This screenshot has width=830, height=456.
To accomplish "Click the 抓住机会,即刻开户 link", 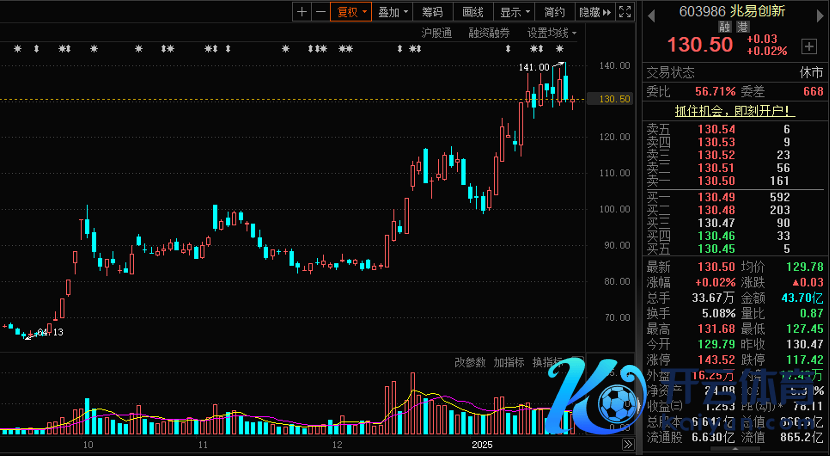I will (734, 110).
